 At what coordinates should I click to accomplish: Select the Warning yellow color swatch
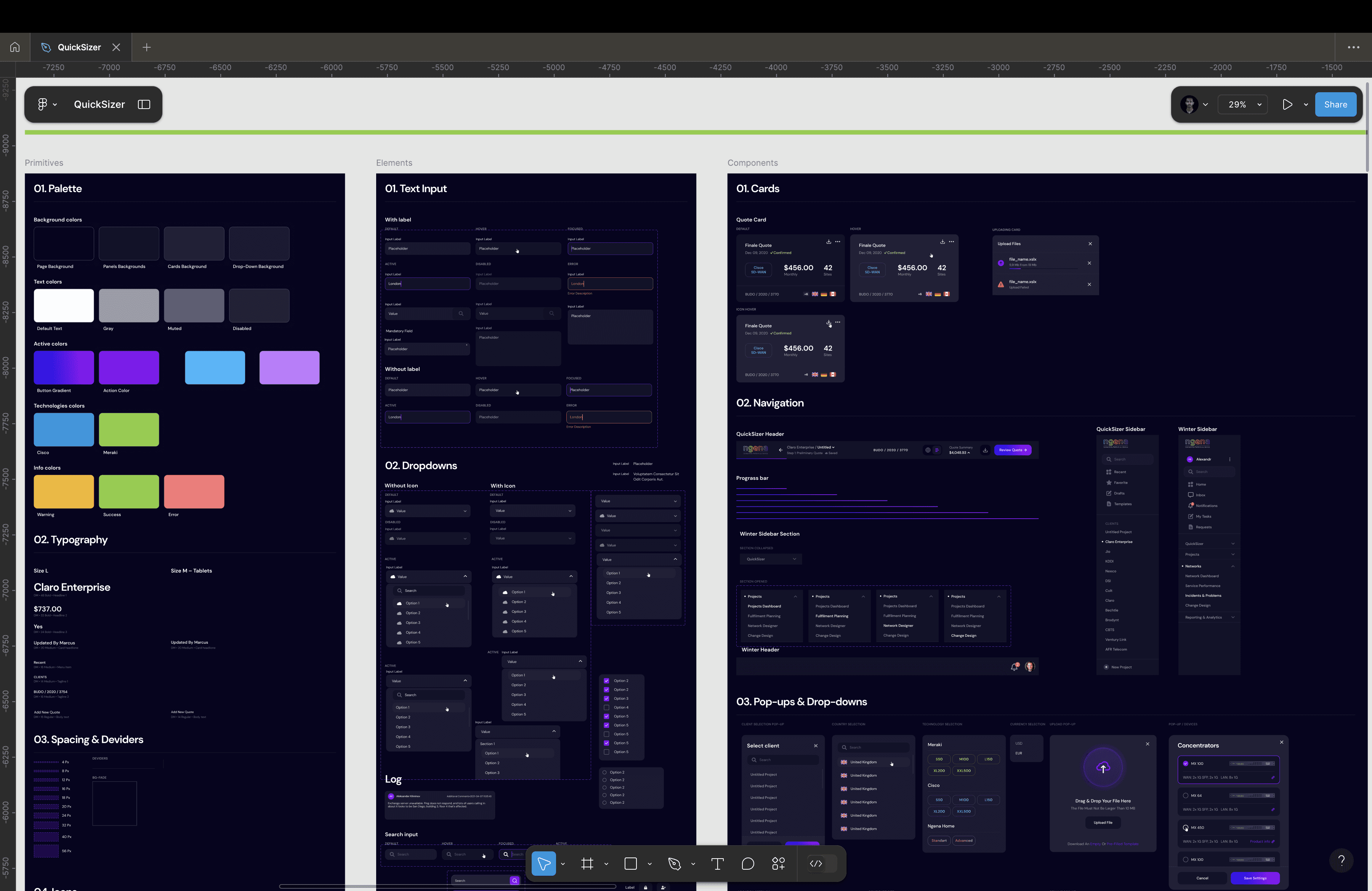click(x=64, y=492)
